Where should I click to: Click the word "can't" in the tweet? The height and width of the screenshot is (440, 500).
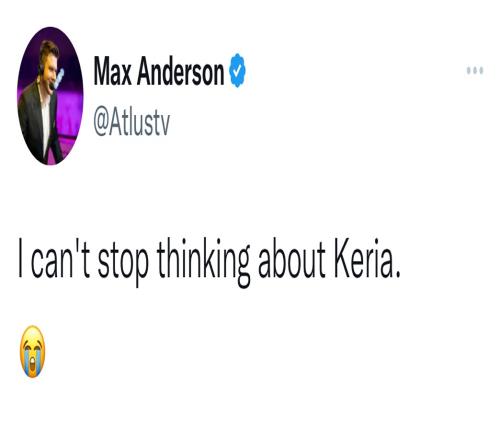60,258
